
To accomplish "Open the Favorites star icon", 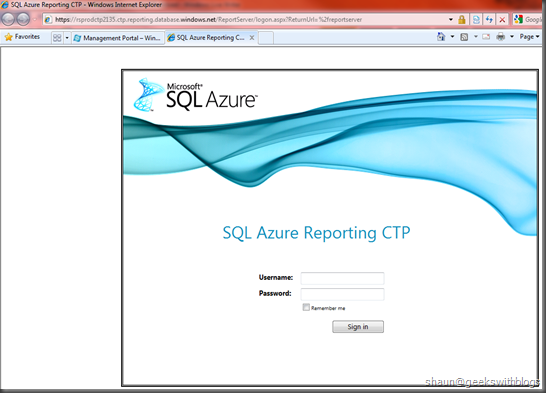I will [x=9, y=37].
